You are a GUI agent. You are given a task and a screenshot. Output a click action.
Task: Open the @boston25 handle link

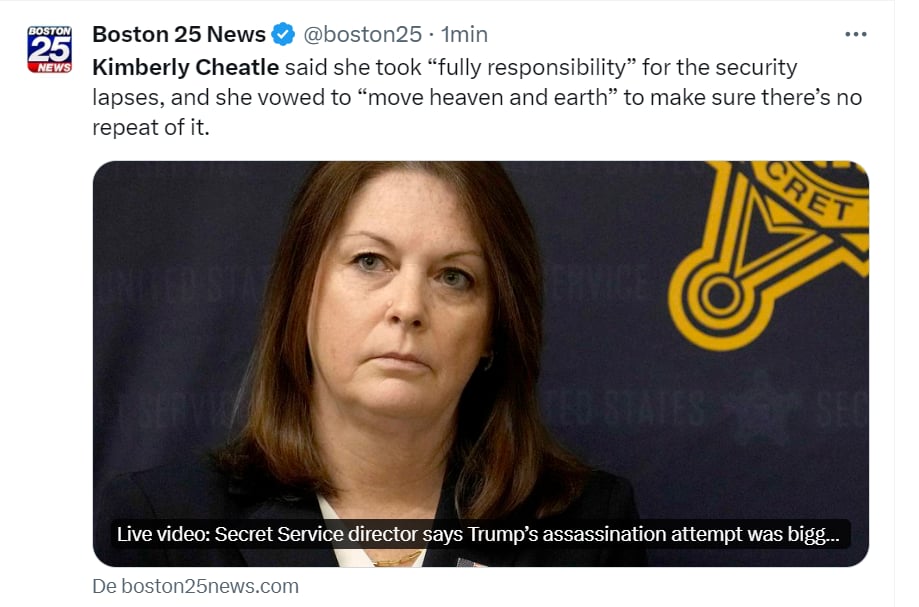coord(362,35)
